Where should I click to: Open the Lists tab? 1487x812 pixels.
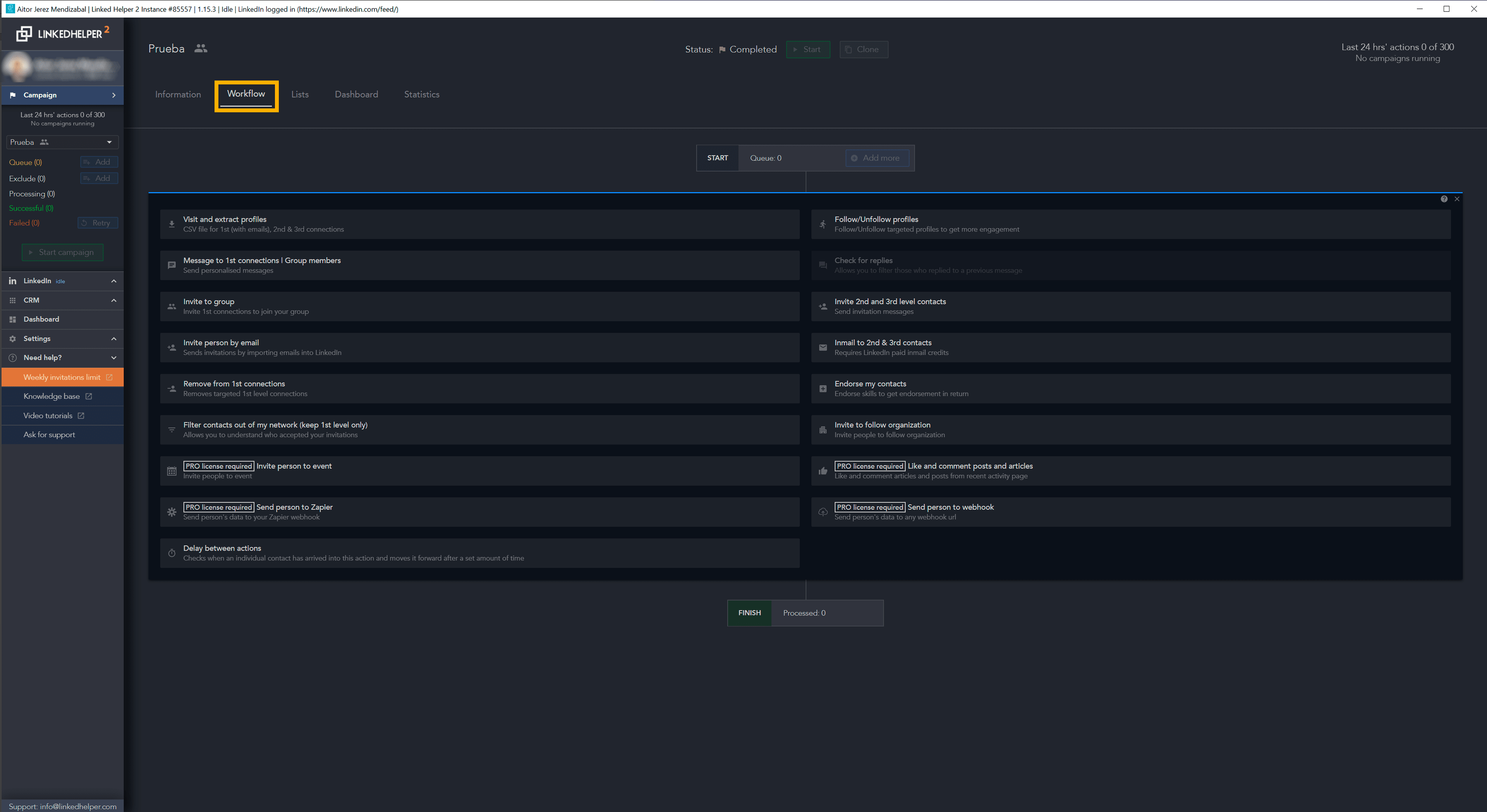point(300,94)
